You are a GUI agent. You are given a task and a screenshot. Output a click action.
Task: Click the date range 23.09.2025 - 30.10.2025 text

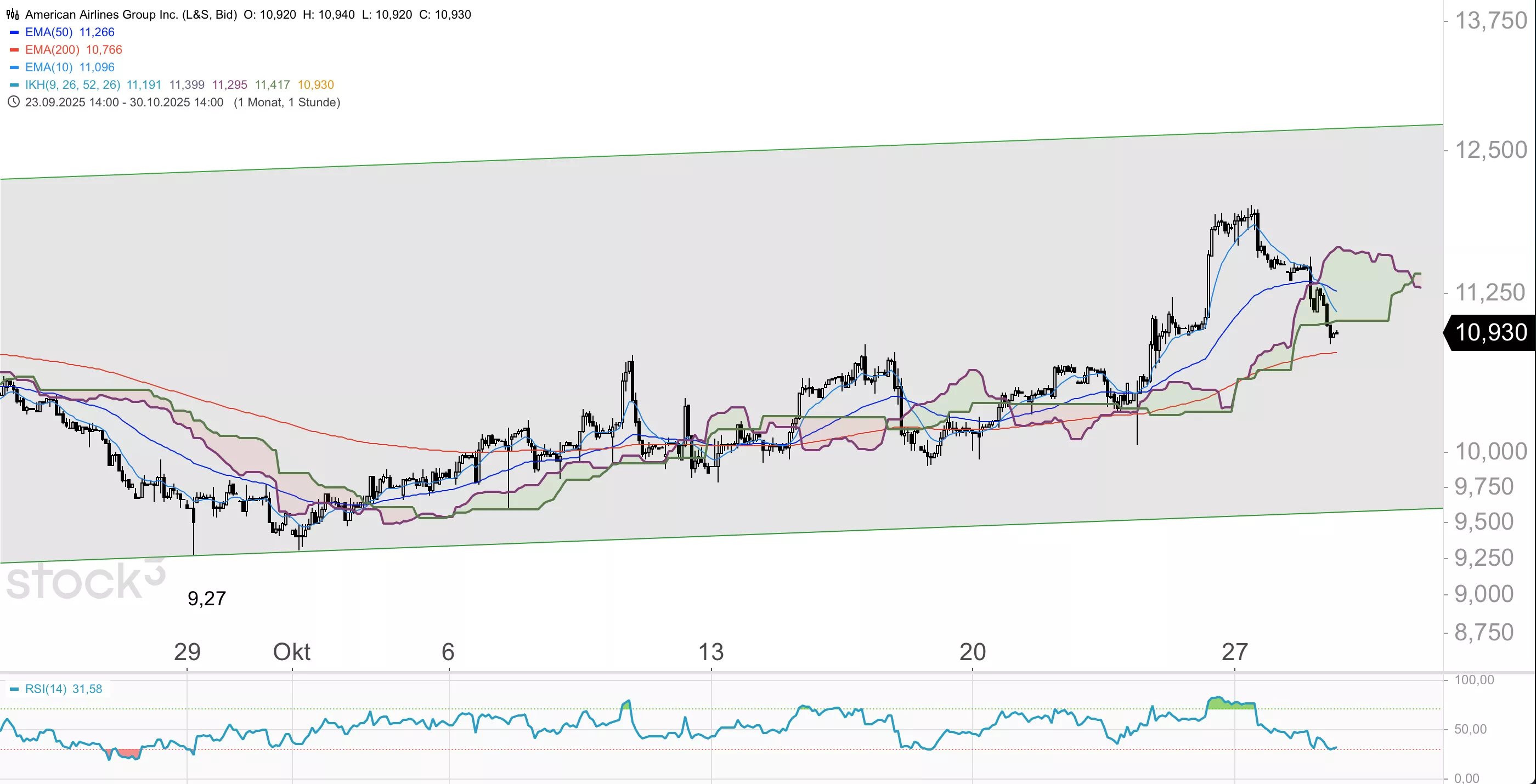pyautogui.click(x=124, y=102)
